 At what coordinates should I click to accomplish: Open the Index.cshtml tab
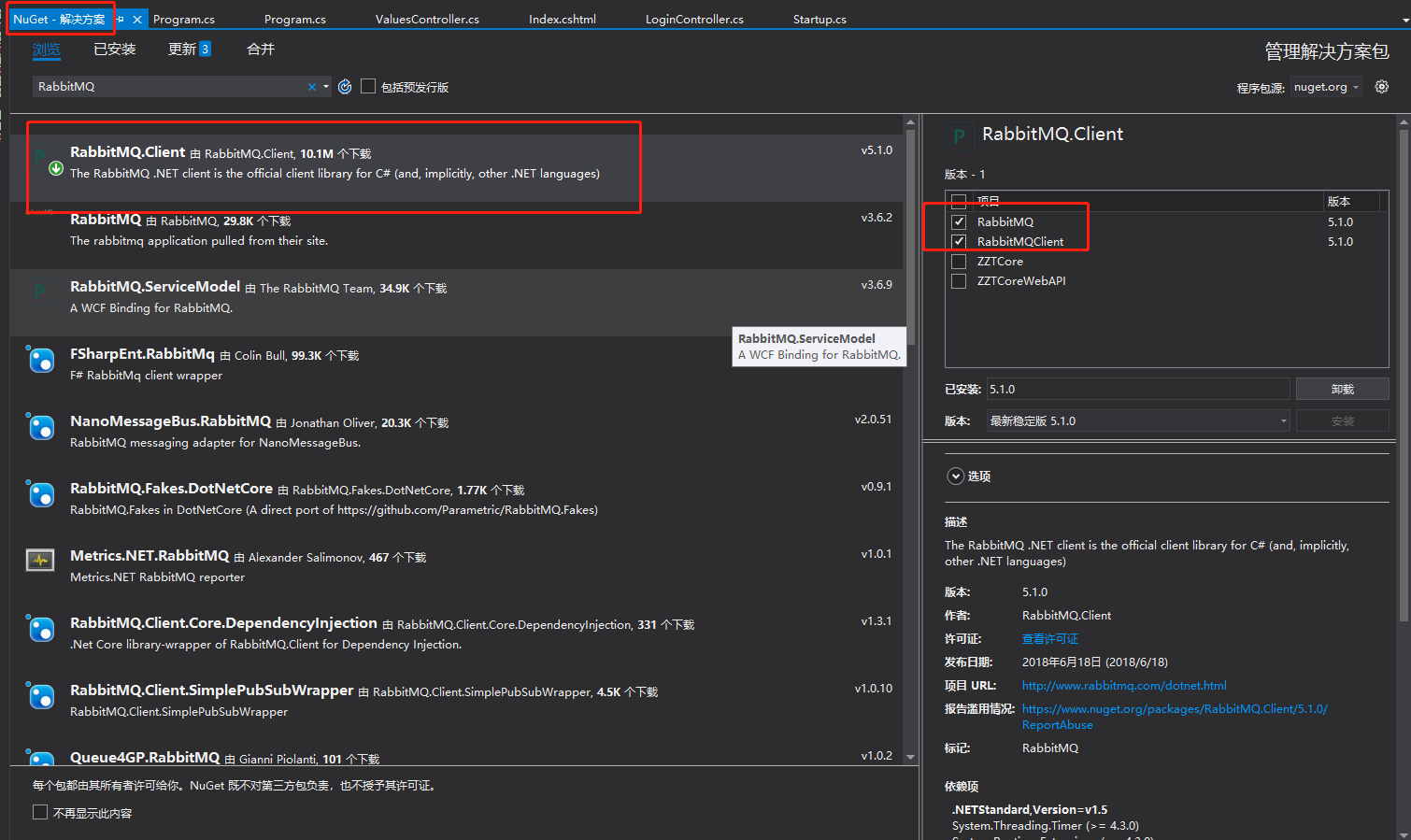[x=563, y=19]
